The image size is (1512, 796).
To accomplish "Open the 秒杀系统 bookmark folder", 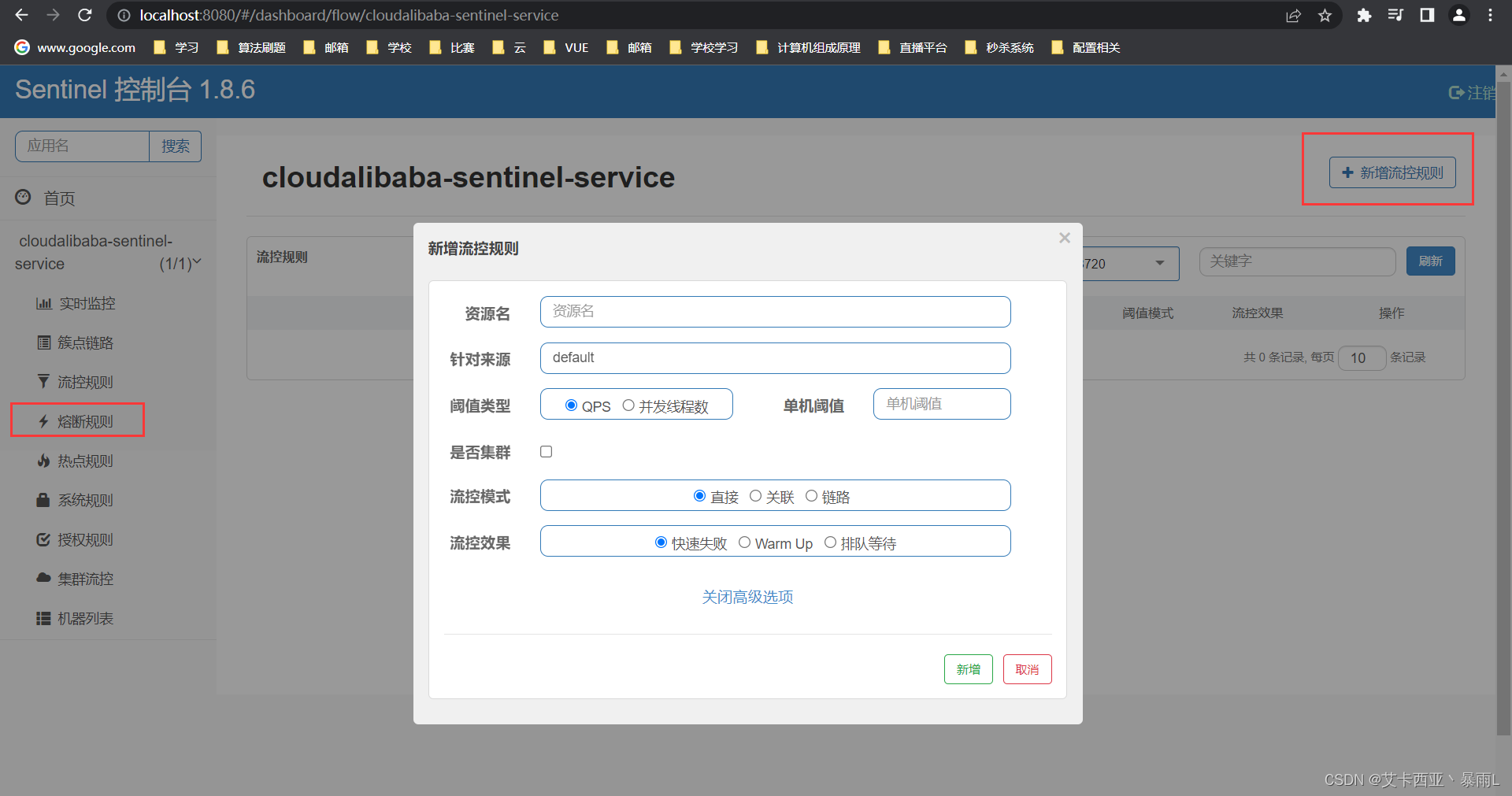I will (999, 48).
